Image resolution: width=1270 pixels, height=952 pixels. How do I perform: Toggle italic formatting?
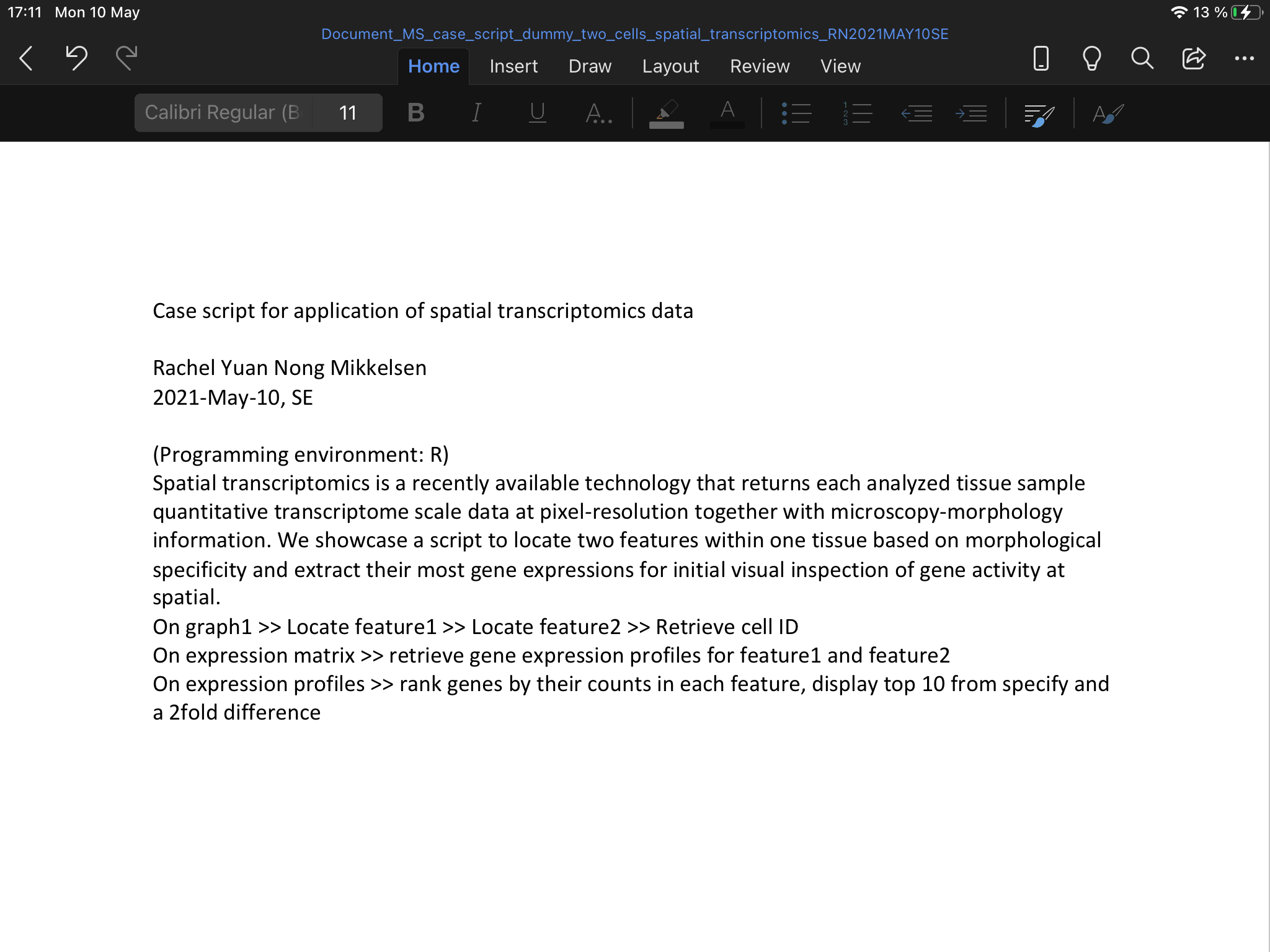476,113
